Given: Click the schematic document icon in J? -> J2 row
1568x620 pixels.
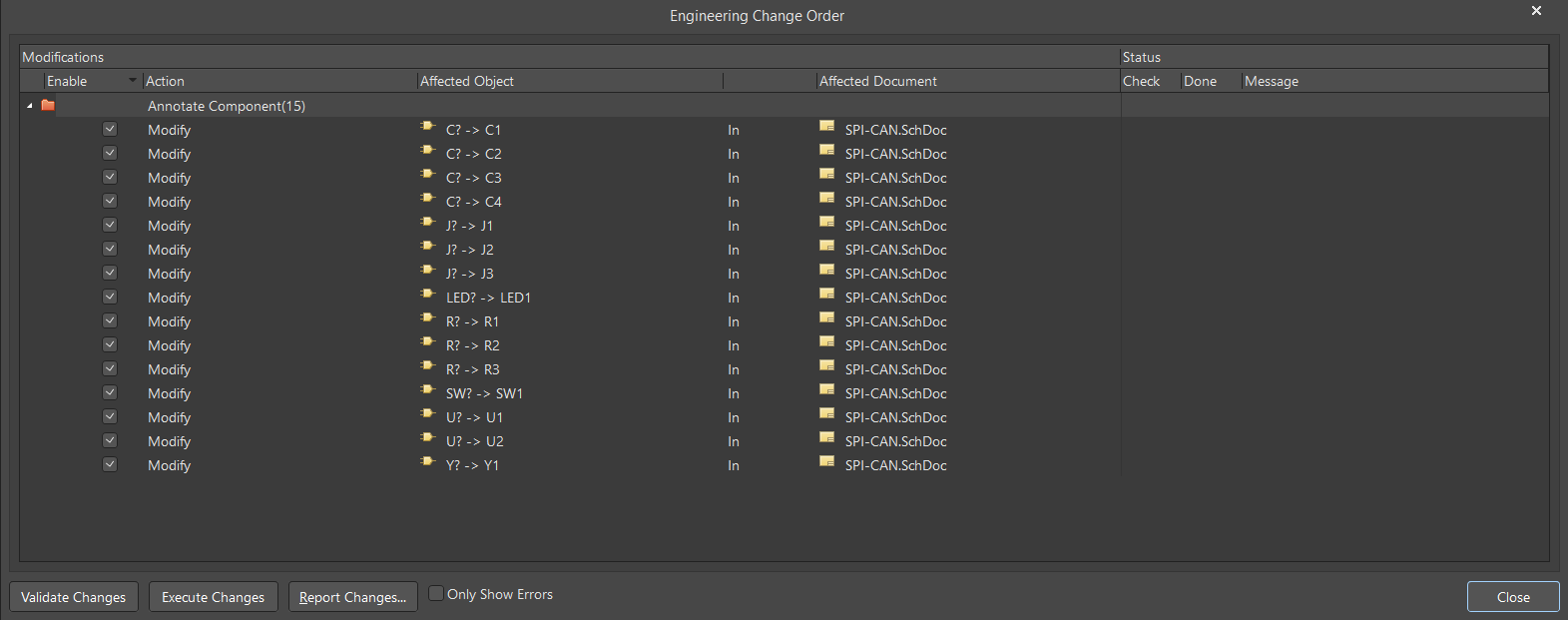Looking at the screenshot, I should (x=826, y=247).
